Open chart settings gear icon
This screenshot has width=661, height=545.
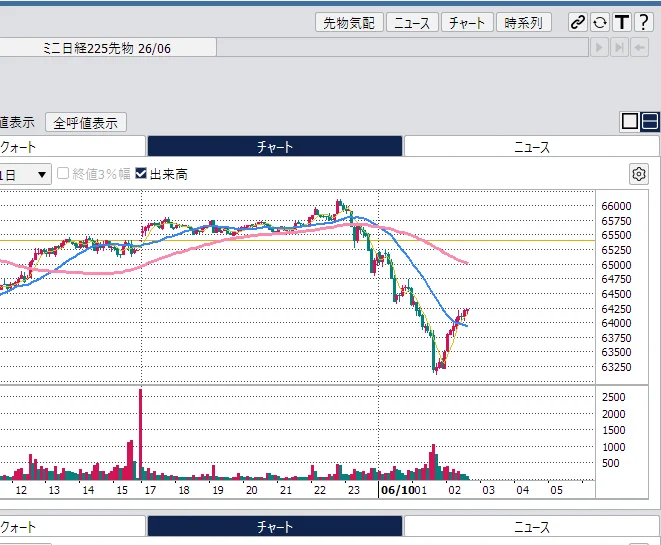click(639, 174)
